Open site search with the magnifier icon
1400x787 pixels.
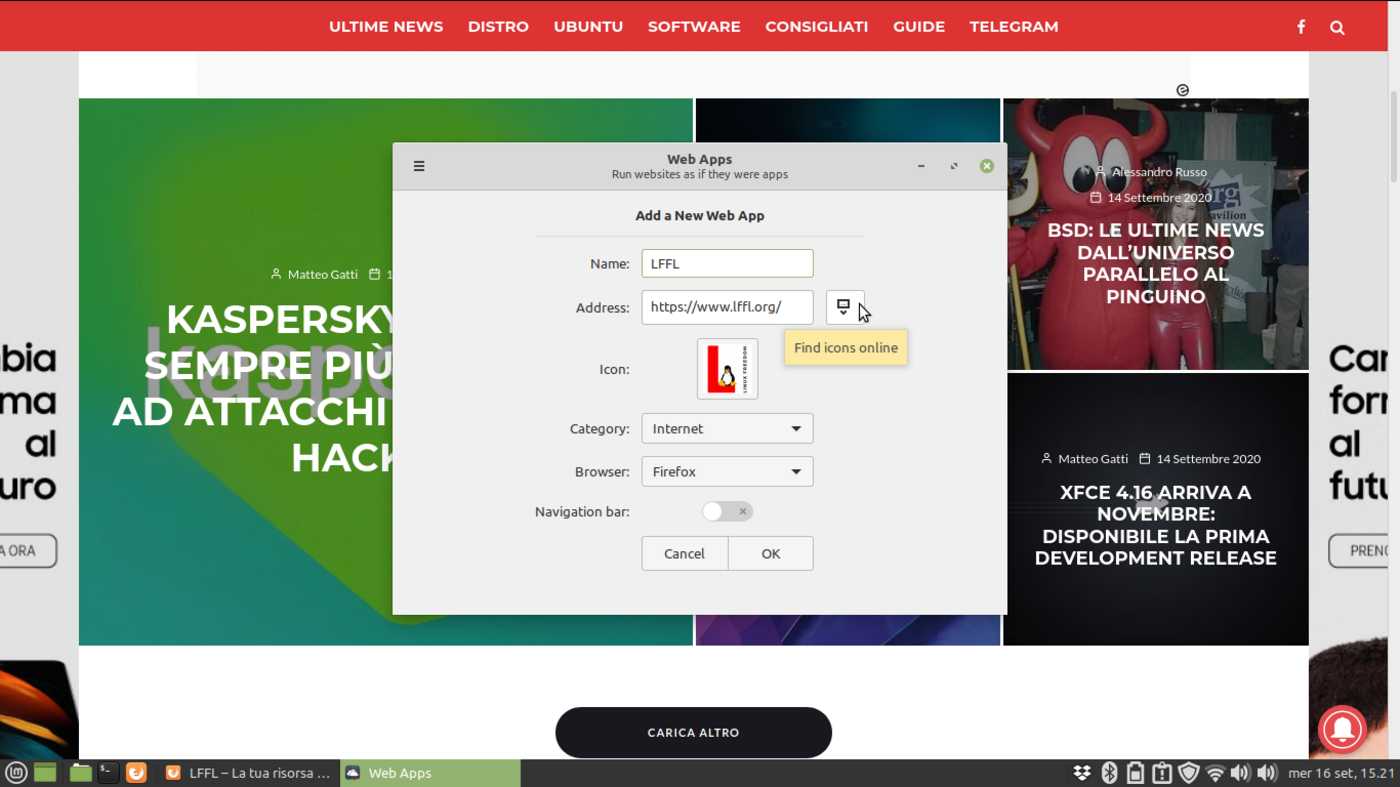[1337, 26]
